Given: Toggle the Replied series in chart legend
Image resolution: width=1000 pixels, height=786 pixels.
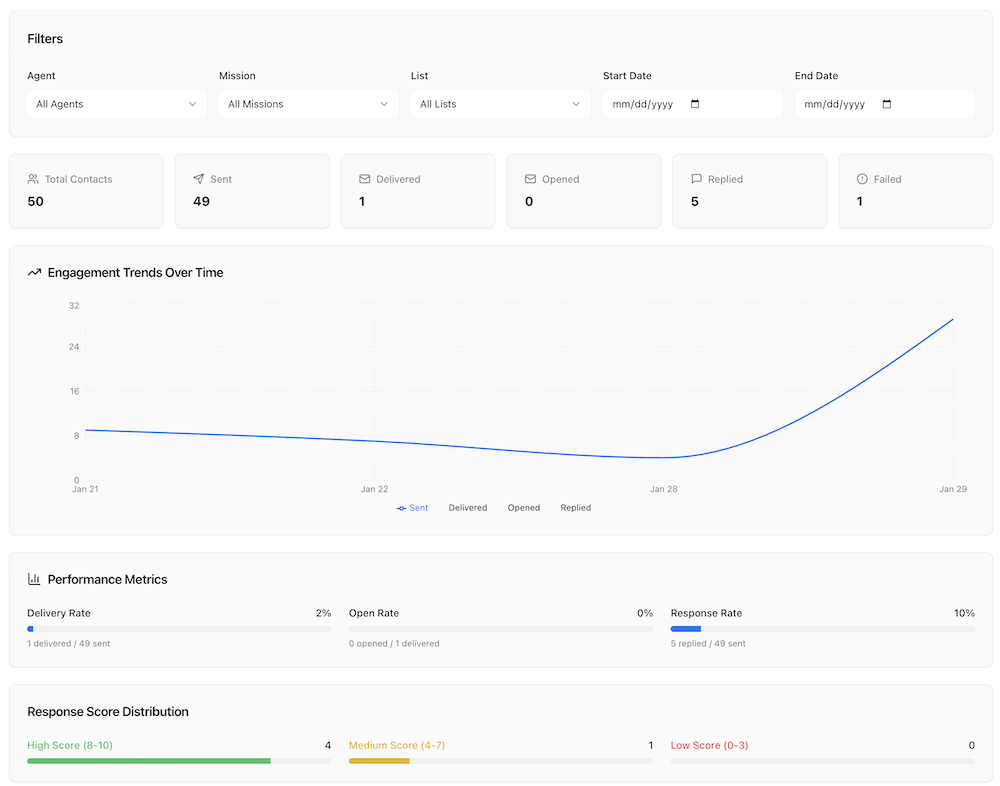Looking at the screenshot, I should click(x=575, y=508).
